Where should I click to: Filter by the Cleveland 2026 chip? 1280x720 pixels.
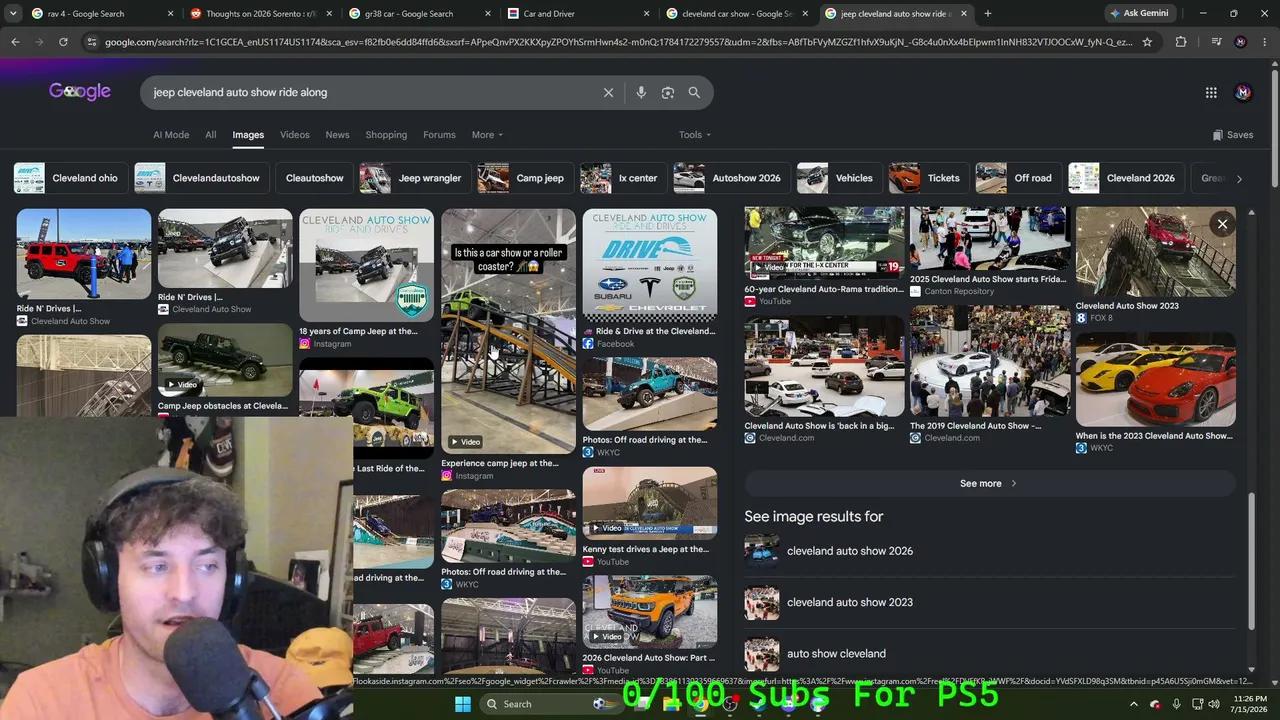1126,178
